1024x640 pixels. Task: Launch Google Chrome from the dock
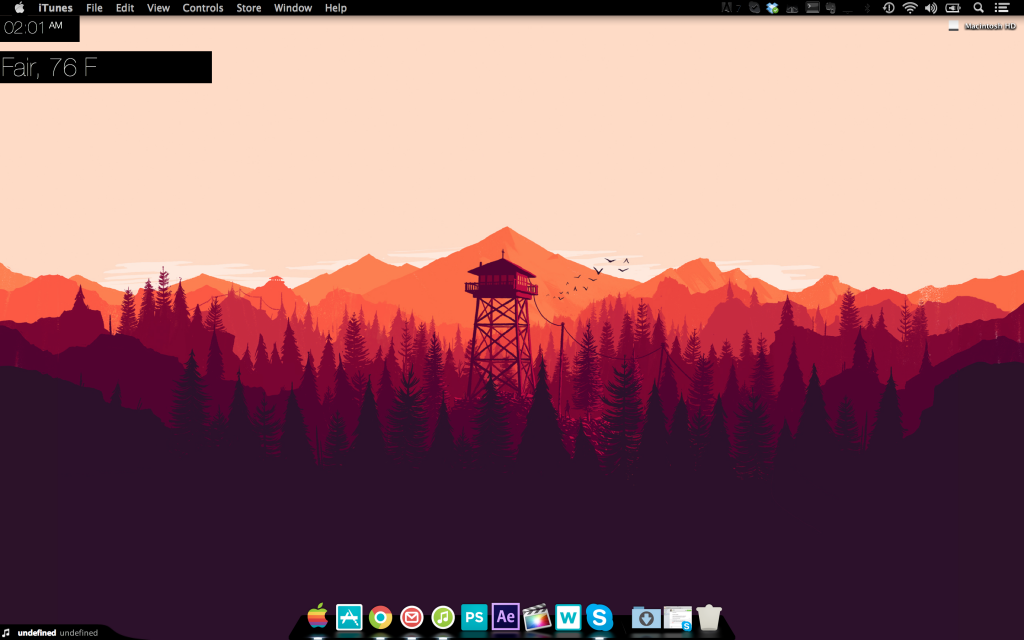click(380, 617)
